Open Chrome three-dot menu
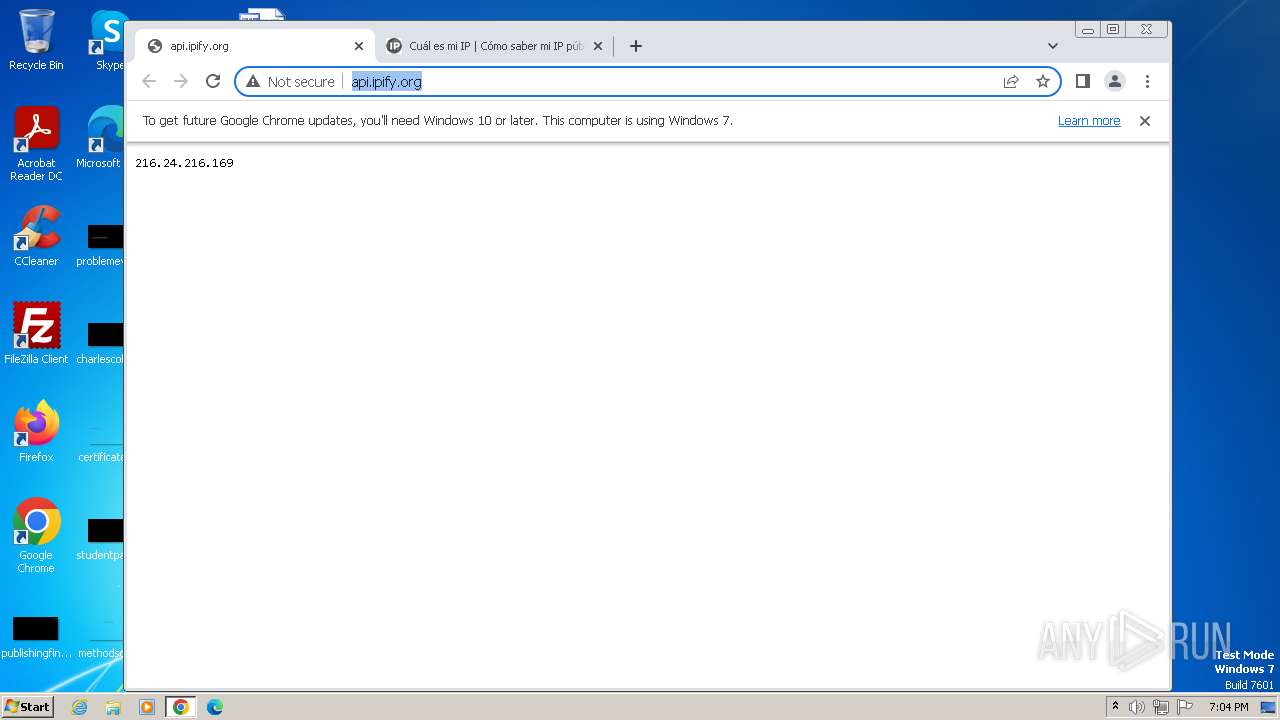 1147,81
